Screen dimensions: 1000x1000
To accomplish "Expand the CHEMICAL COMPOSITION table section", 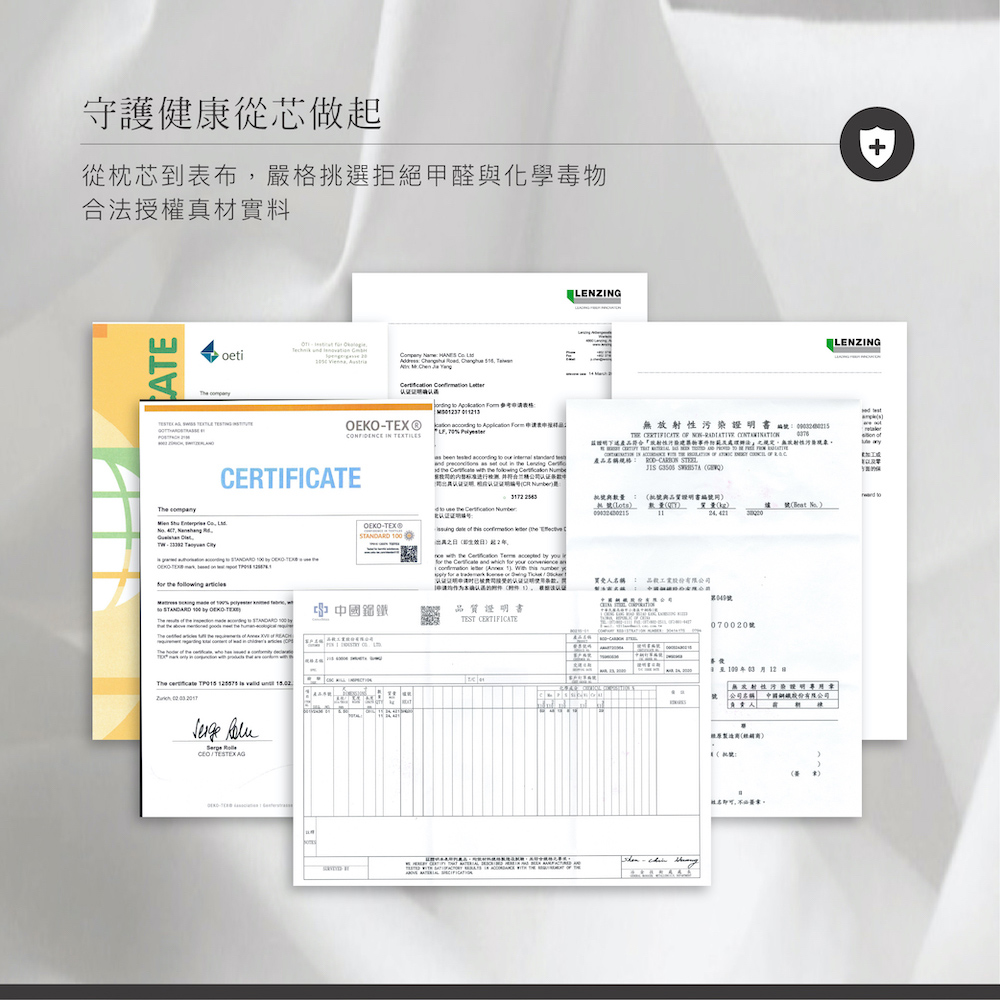I will (600, 686).
